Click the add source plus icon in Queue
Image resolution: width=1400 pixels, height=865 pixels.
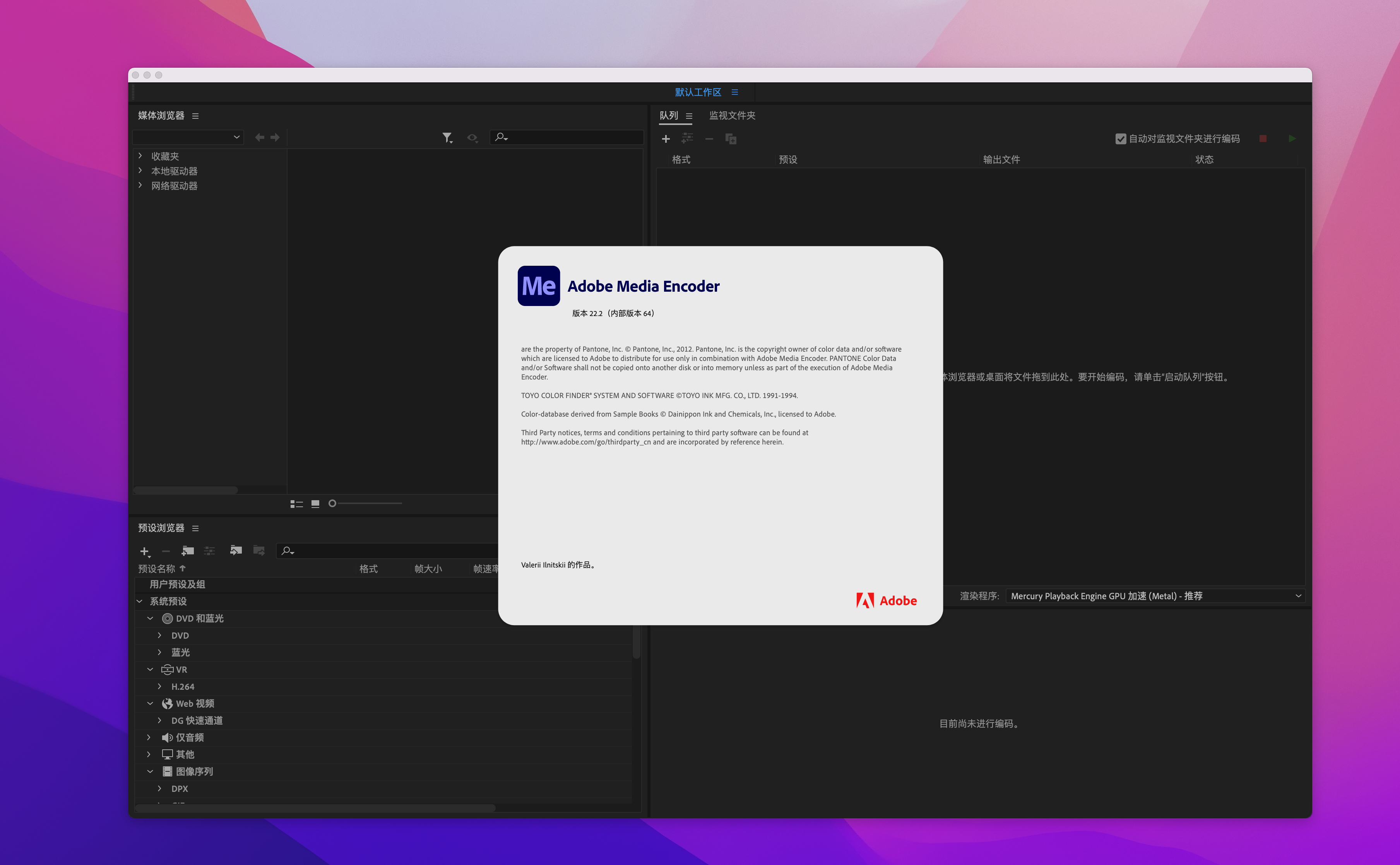pos(666,138)
